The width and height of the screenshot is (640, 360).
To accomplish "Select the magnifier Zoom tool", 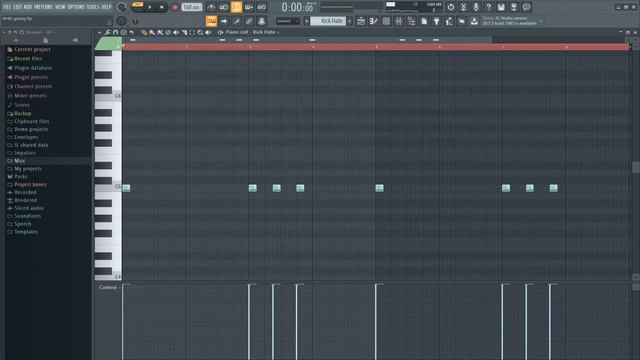I will (200, 32).
